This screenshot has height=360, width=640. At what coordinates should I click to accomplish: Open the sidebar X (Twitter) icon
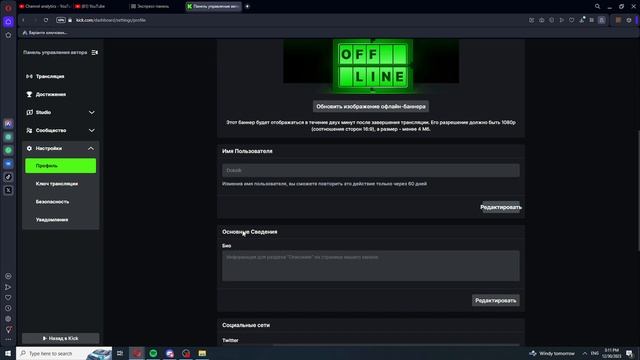tap(8, 190)
